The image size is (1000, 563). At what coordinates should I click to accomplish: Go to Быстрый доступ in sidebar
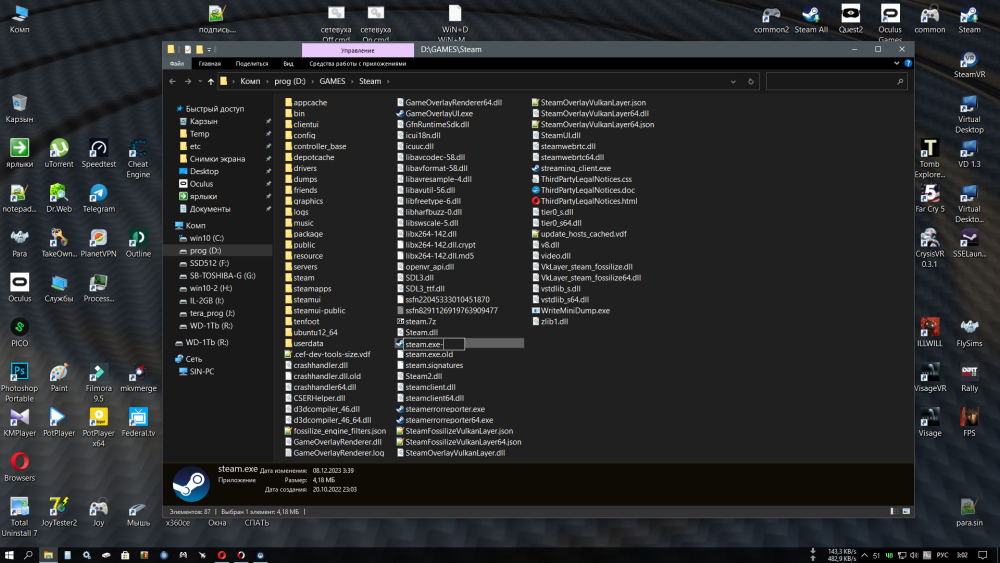coord(215,108)
